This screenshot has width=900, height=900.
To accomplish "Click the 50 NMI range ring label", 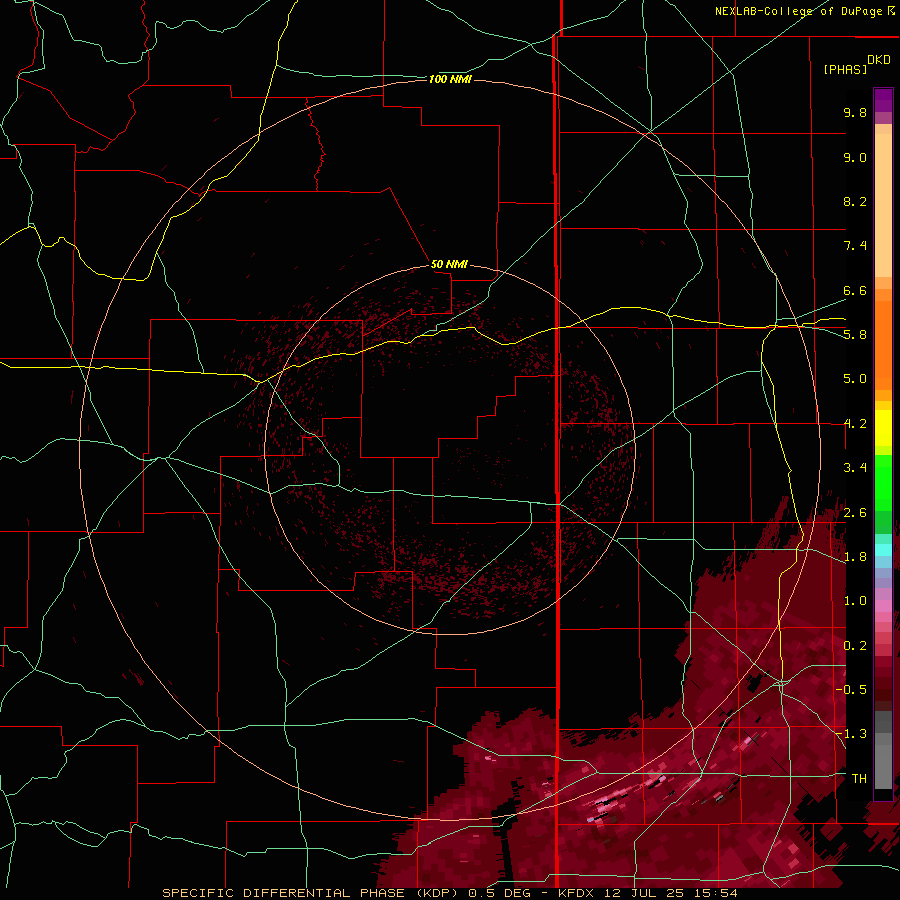I will [449, 264].
